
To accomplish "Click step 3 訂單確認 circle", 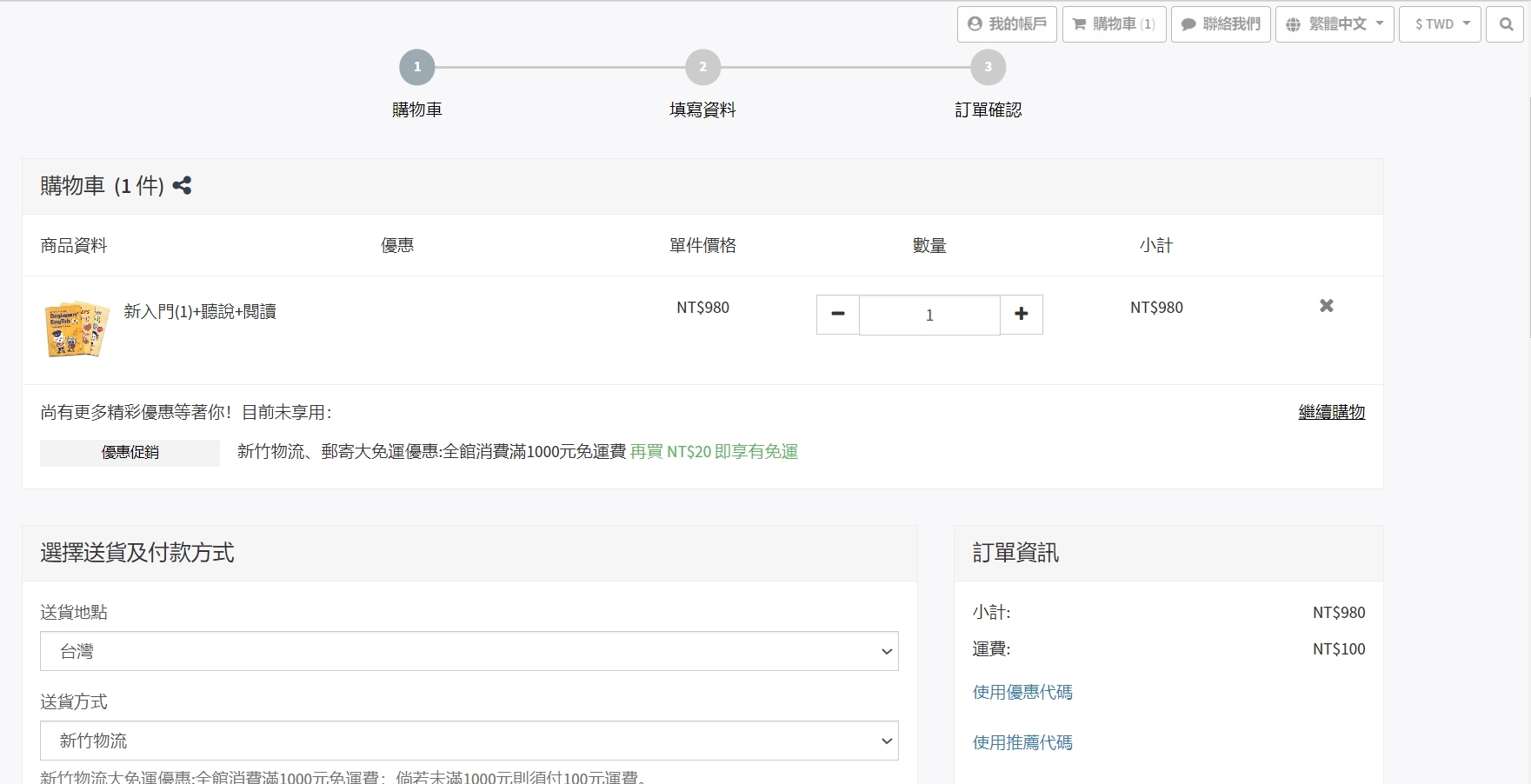I will point(988,67).
